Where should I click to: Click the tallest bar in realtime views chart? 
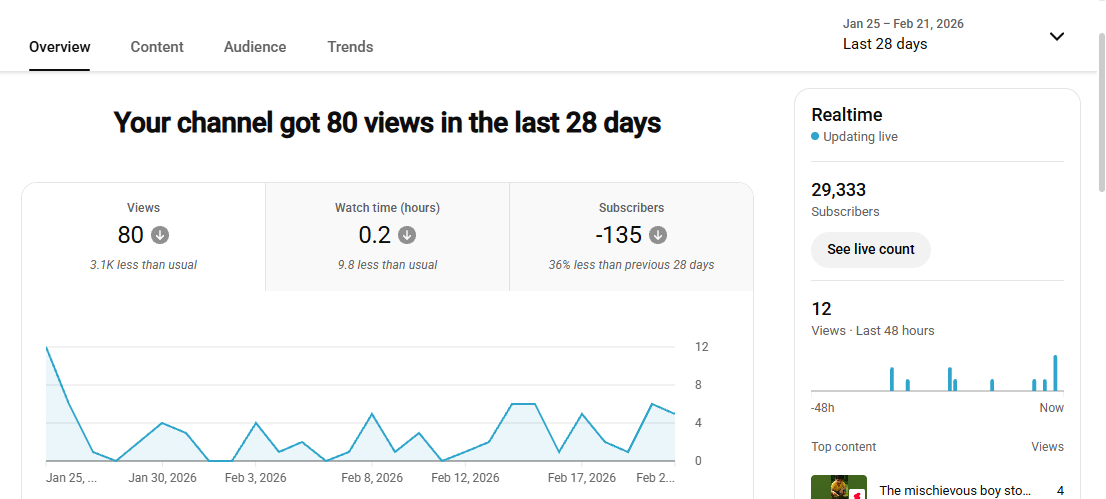tap(1055, 373)
